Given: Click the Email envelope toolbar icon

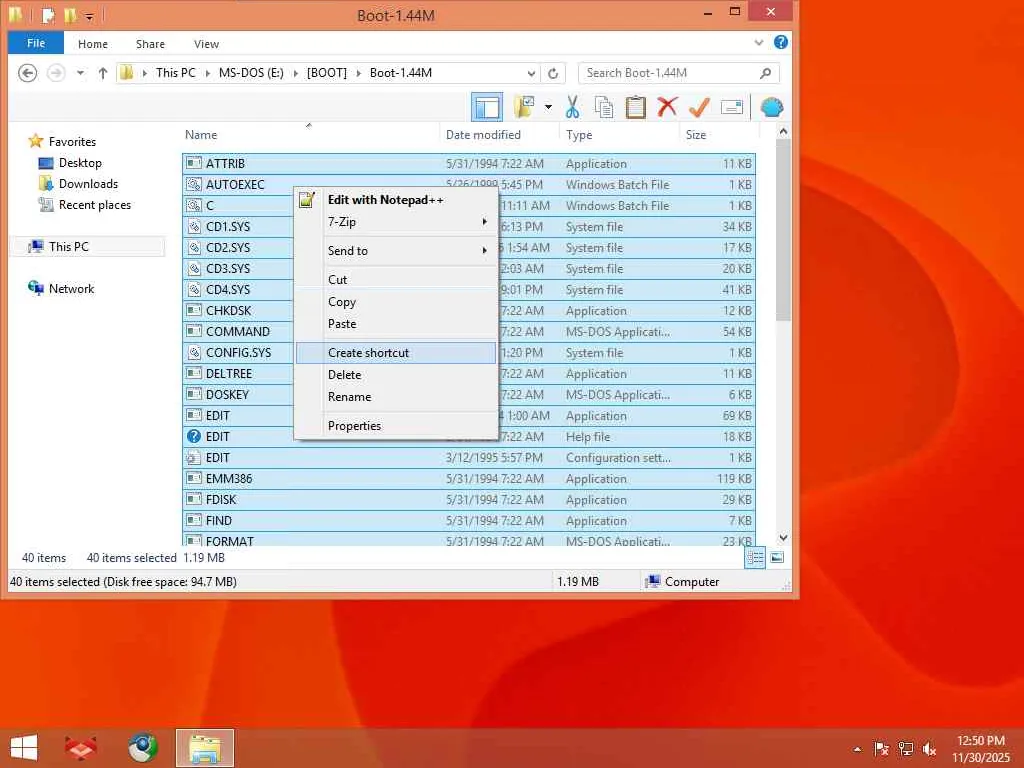Looking at the screenshot, I should (x=731, y=107).
